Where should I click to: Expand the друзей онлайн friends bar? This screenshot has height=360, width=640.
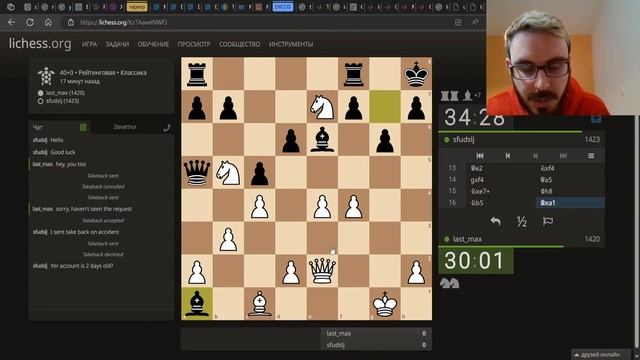(x=600, y=355)
